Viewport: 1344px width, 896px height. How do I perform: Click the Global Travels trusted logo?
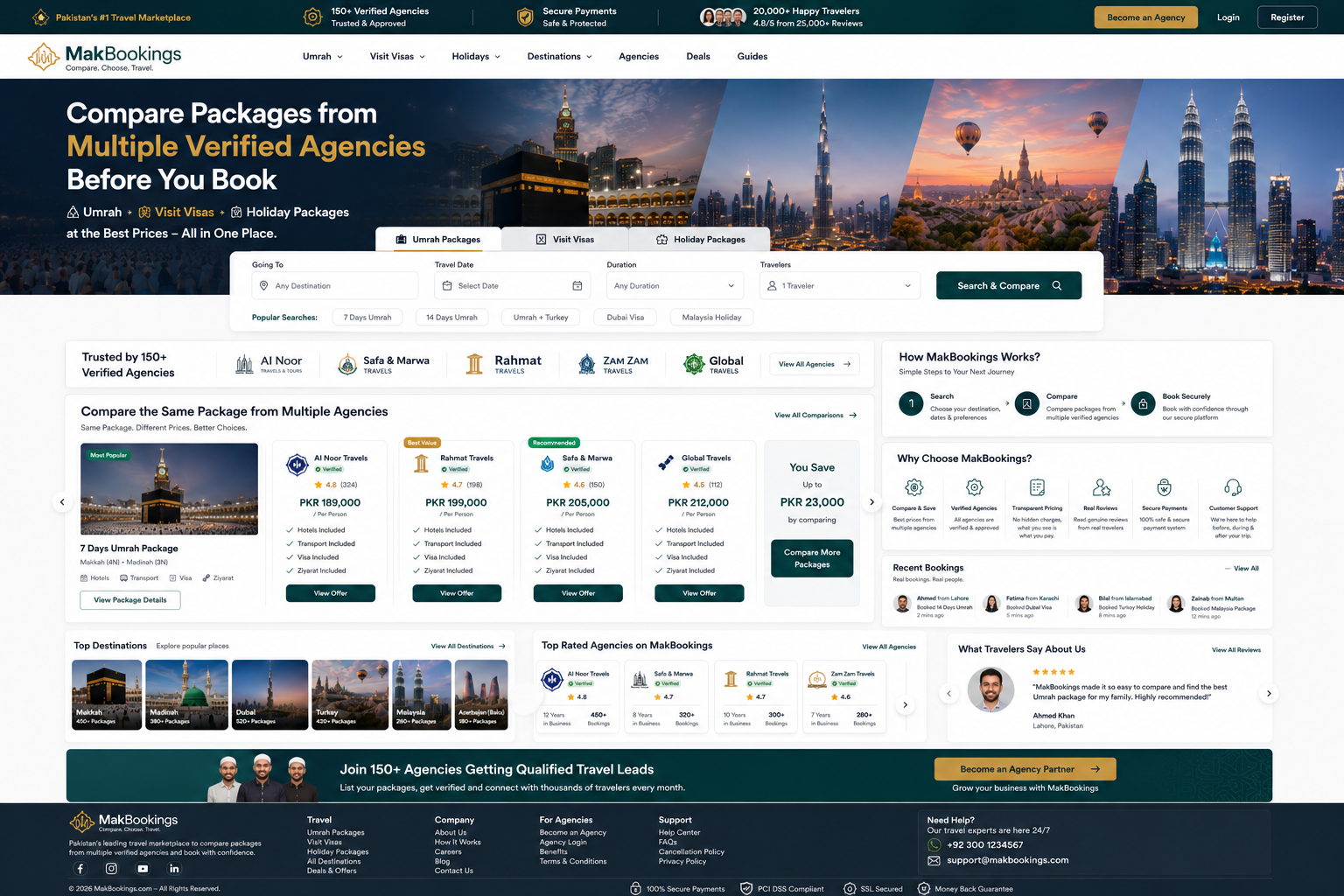point(713,364)
